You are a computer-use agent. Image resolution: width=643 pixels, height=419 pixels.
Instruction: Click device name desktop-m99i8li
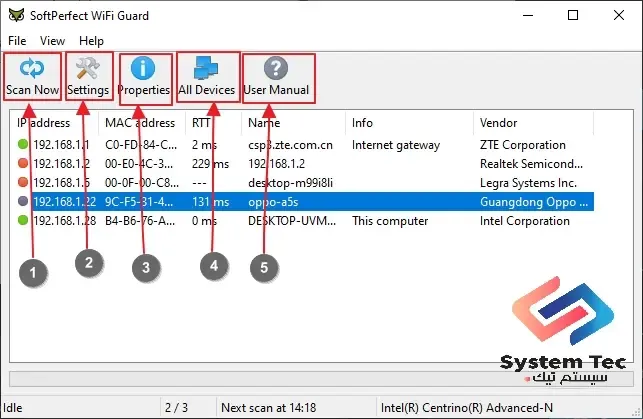[x=290, y=182]
